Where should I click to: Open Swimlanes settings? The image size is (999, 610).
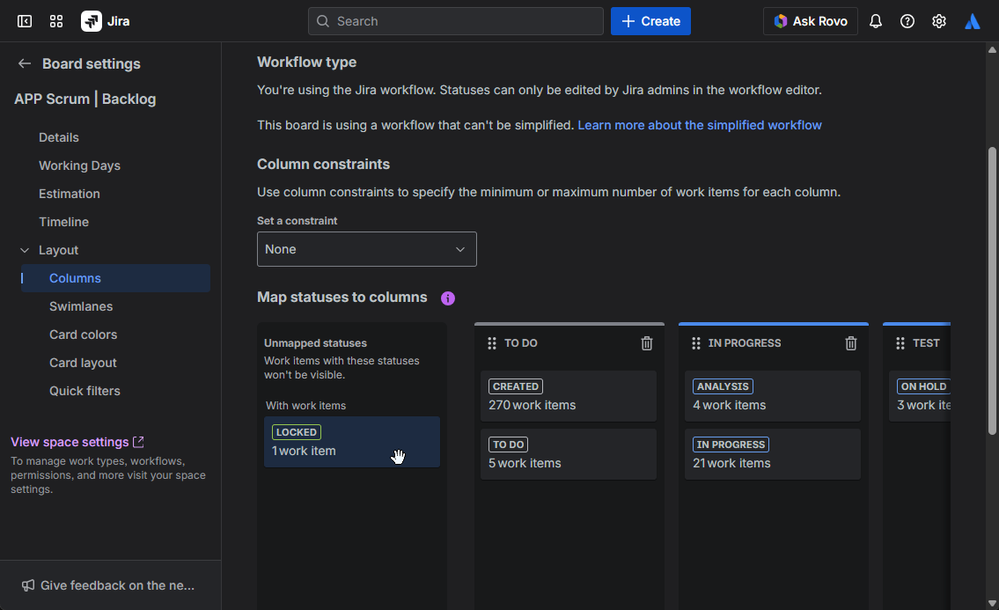point(81,307)
